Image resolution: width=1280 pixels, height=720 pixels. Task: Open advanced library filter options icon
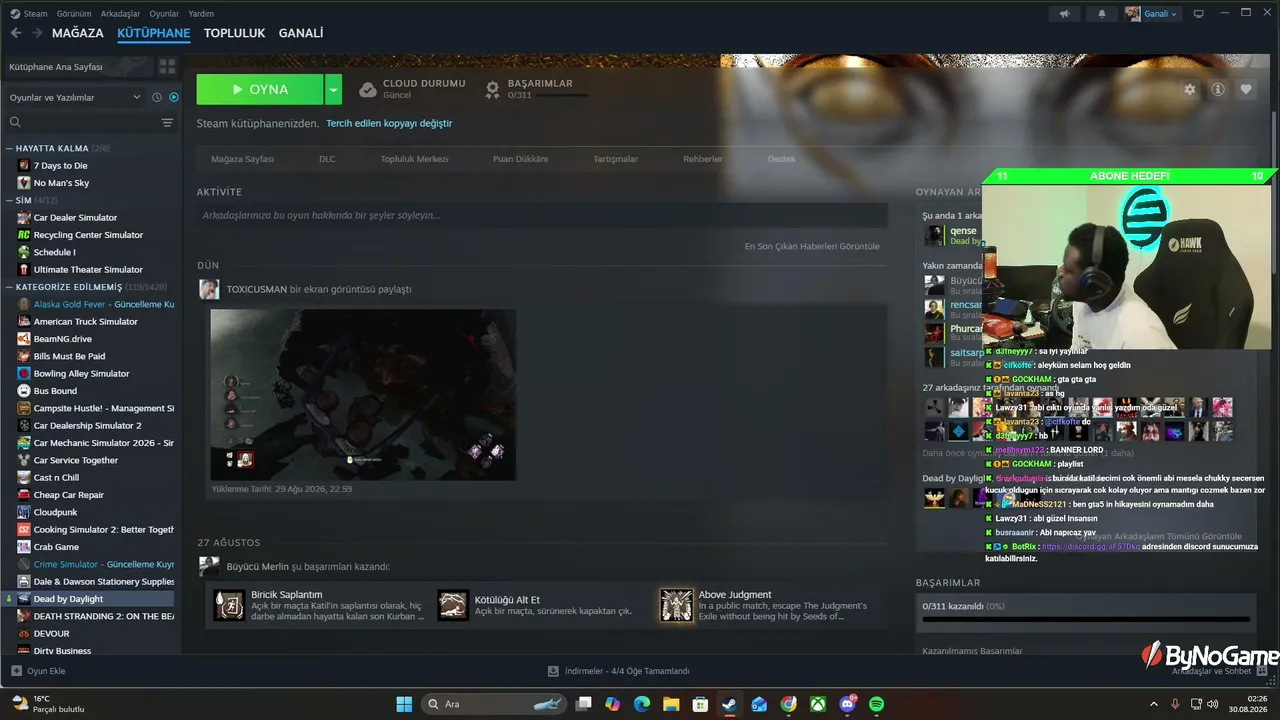[x=167, y=122]
